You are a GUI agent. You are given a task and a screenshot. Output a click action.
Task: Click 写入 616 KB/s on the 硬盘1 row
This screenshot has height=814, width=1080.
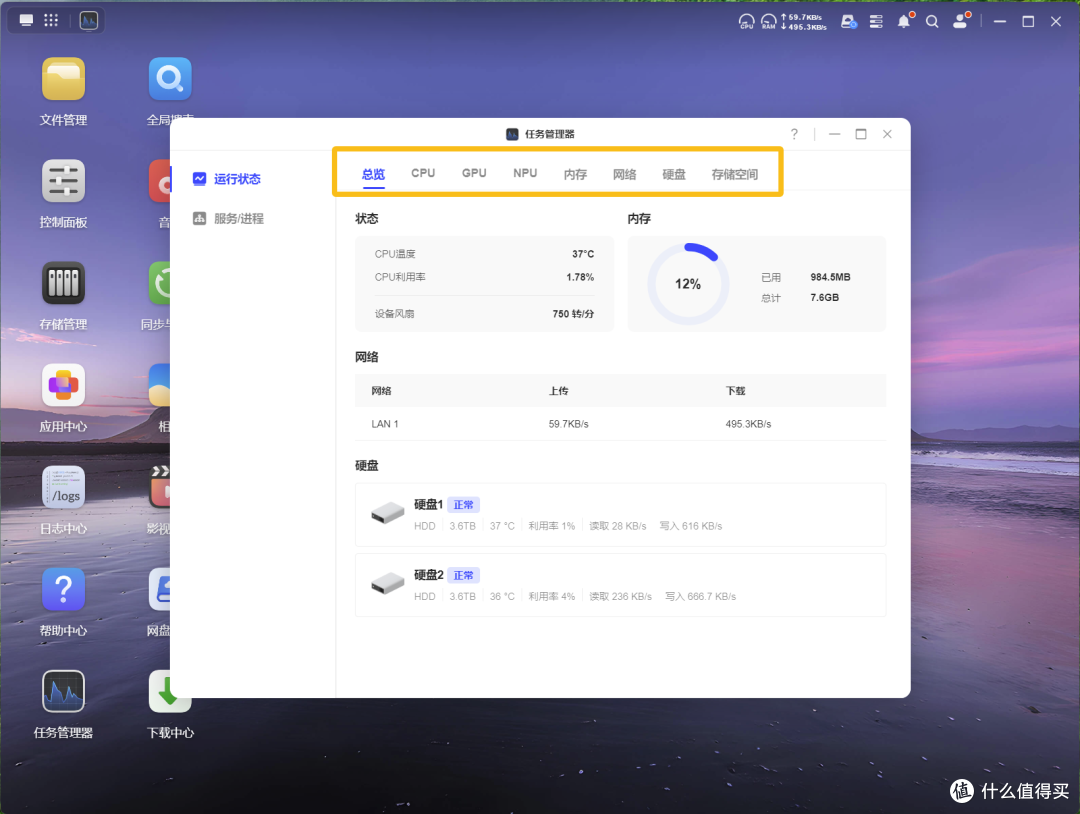click(691, 526)
